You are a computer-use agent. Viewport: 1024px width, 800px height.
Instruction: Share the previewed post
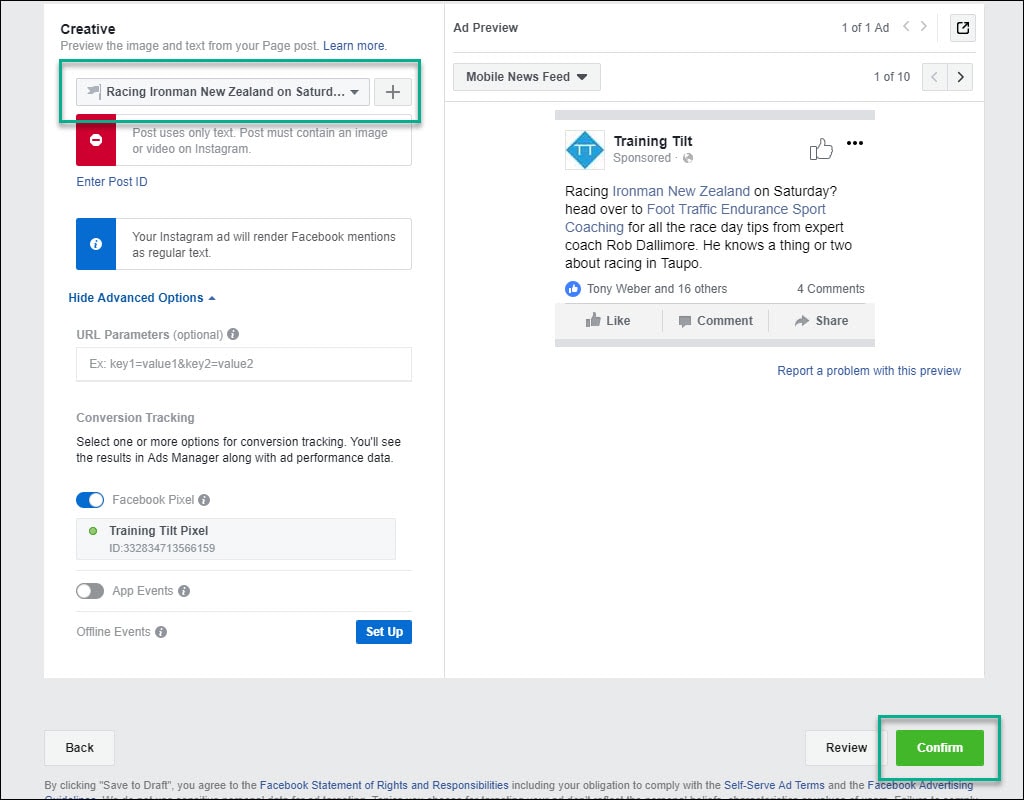click(x=822, y=321)
